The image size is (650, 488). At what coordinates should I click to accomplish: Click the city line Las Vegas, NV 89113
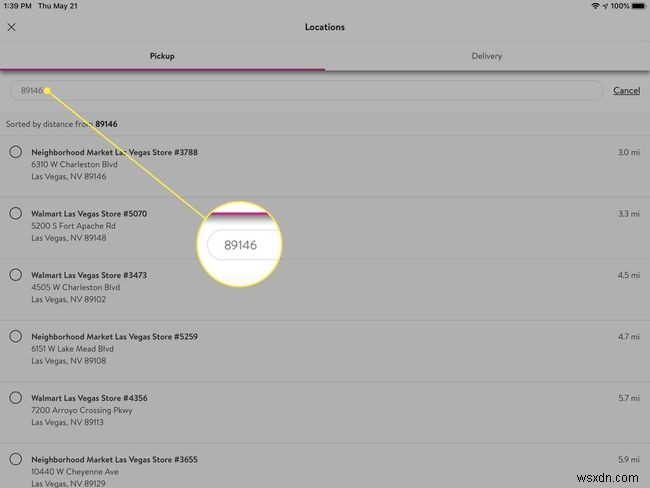(68, 422)
